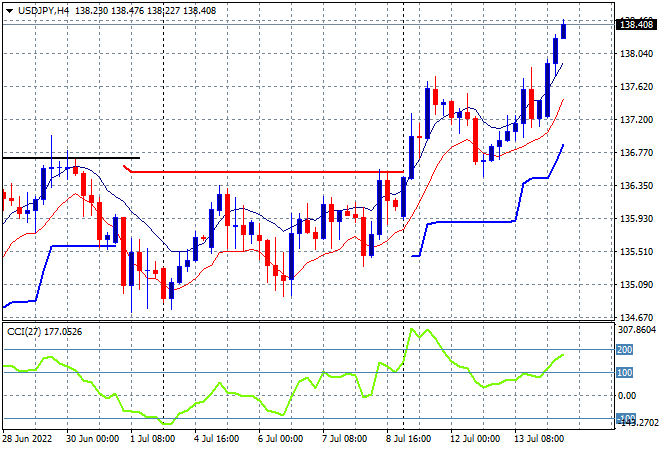Click the 137.620 price axis label
Screen dimensions: 660x450
636,87
